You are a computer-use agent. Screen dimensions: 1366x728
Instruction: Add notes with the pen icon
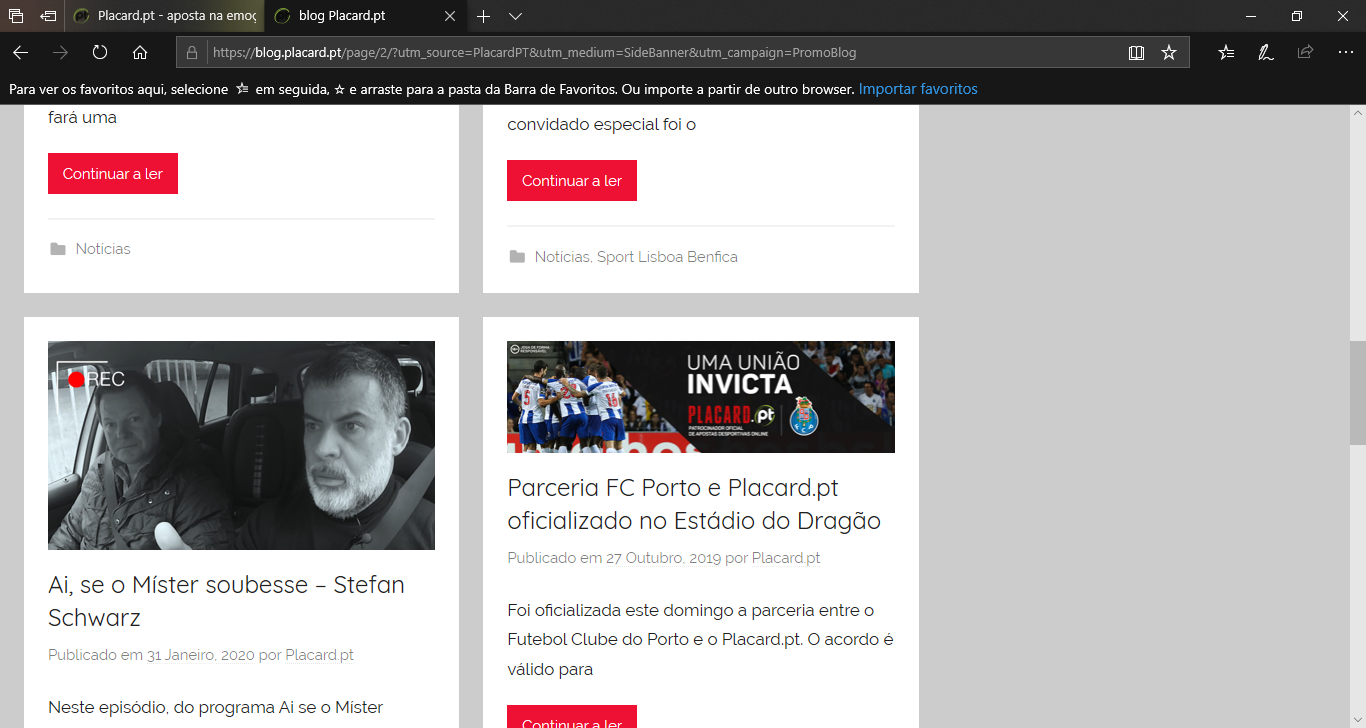(1266, 52)
